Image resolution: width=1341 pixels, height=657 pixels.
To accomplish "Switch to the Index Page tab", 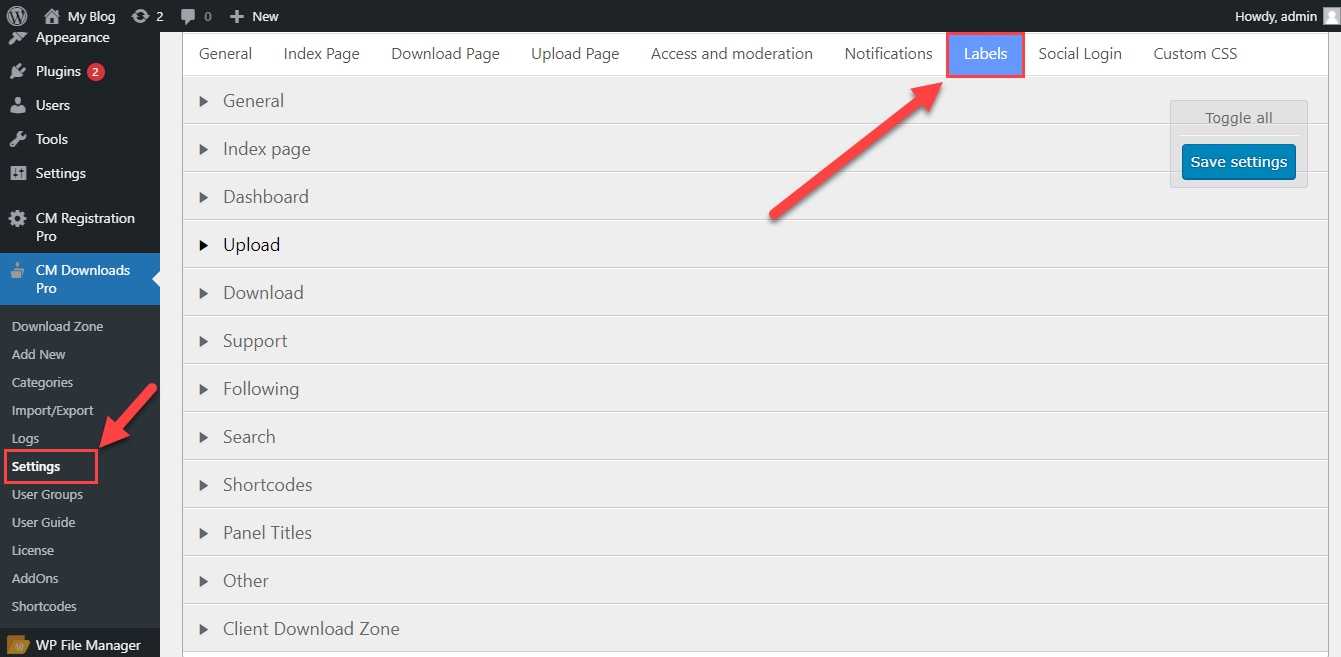I will [x=321, y=54].
